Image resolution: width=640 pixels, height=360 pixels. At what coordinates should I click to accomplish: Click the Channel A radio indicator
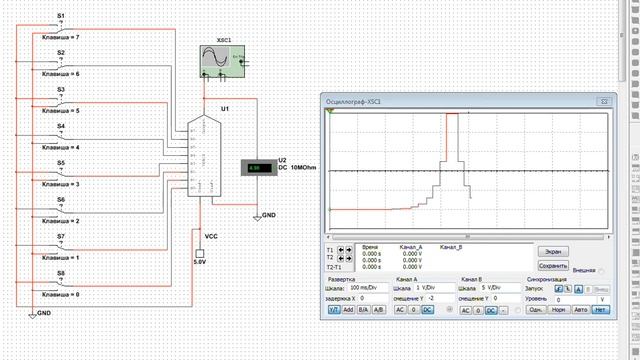(449, 310)
